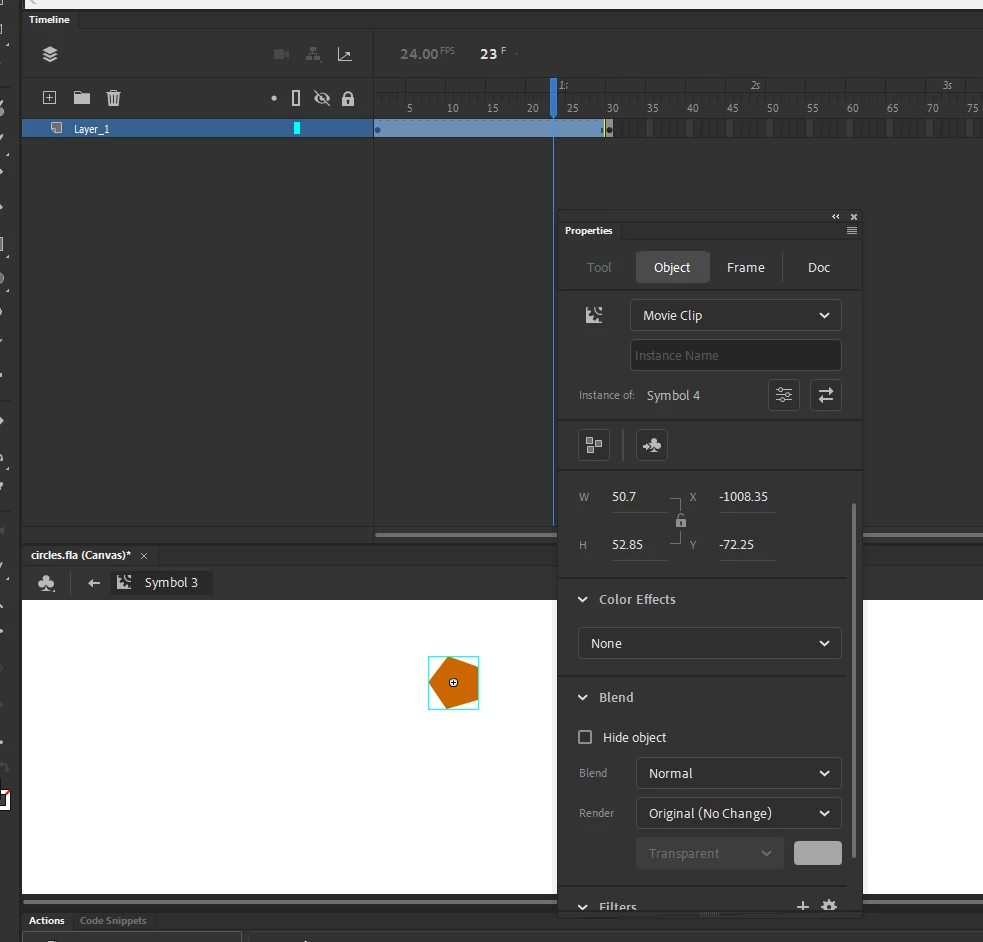Click the gray render background color swatch
The image size is (983, 942).
(817, 854)
